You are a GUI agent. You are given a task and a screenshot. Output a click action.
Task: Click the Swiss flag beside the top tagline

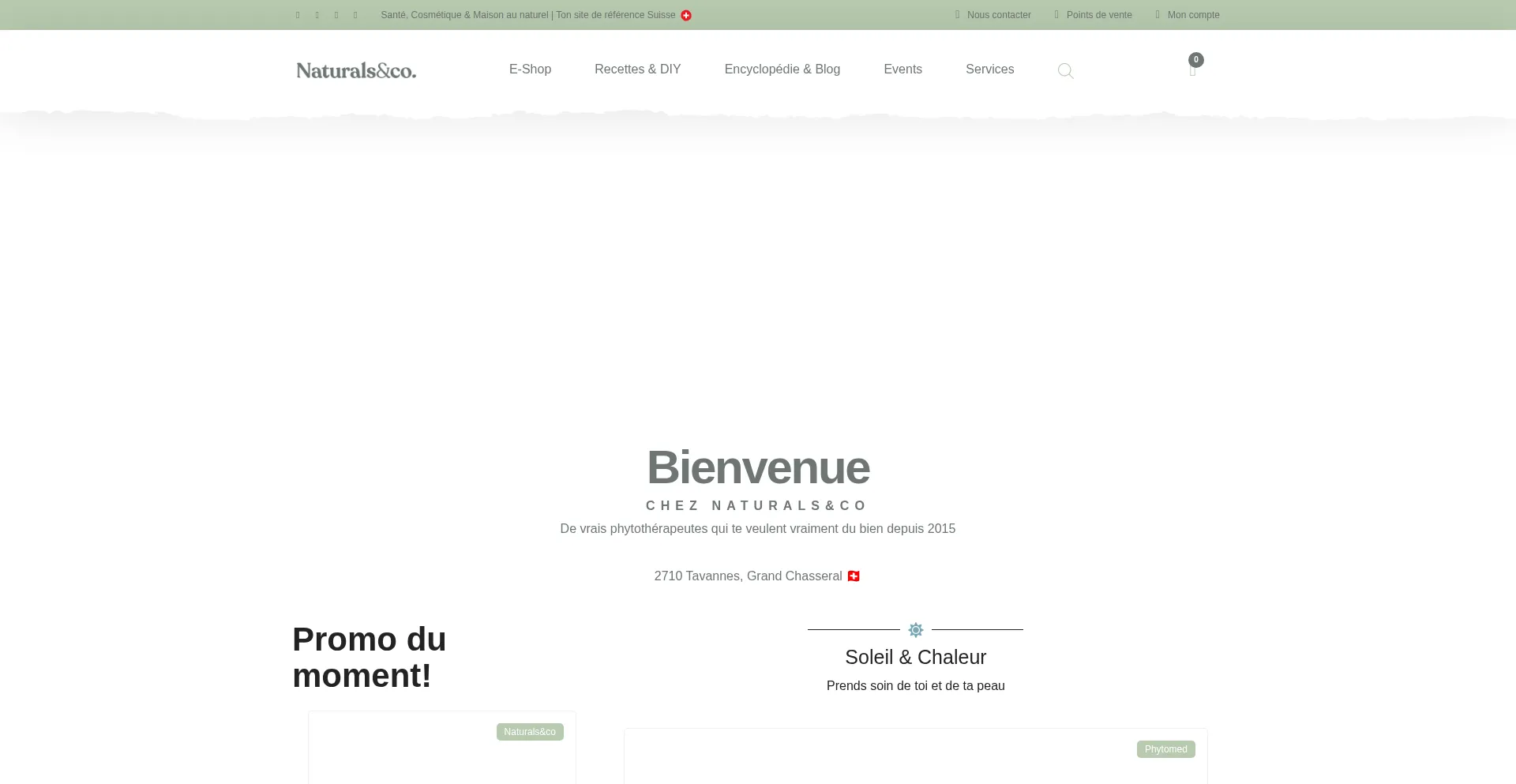coord(686,15)
